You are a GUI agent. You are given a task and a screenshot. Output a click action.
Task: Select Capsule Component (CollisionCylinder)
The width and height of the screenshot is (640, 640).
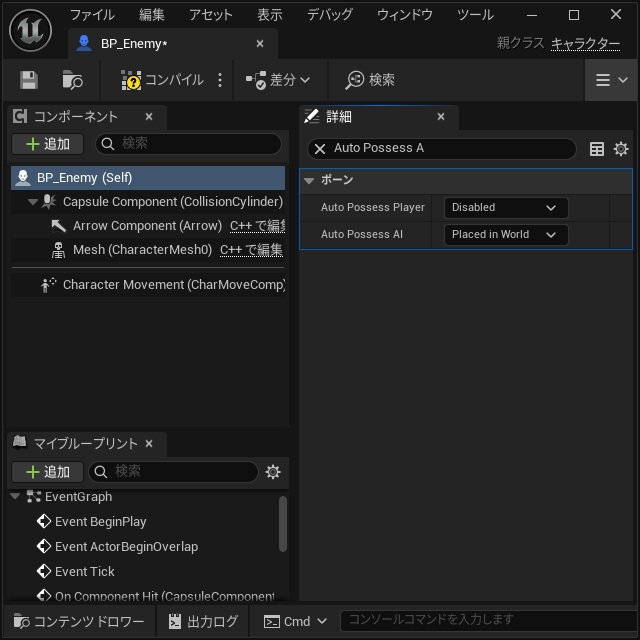[173, 202]
